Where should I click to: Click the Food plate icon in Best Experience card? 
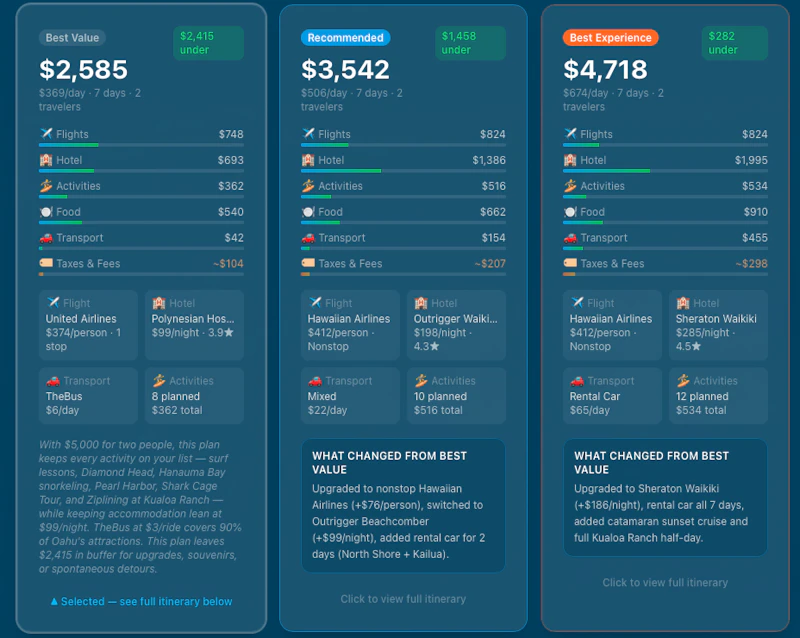[x=570, y=212]
